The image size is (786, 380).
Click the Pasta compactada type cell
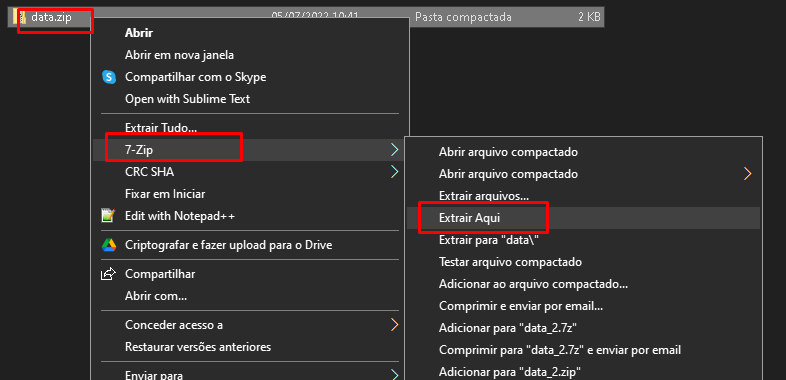(x=463, y=18)
